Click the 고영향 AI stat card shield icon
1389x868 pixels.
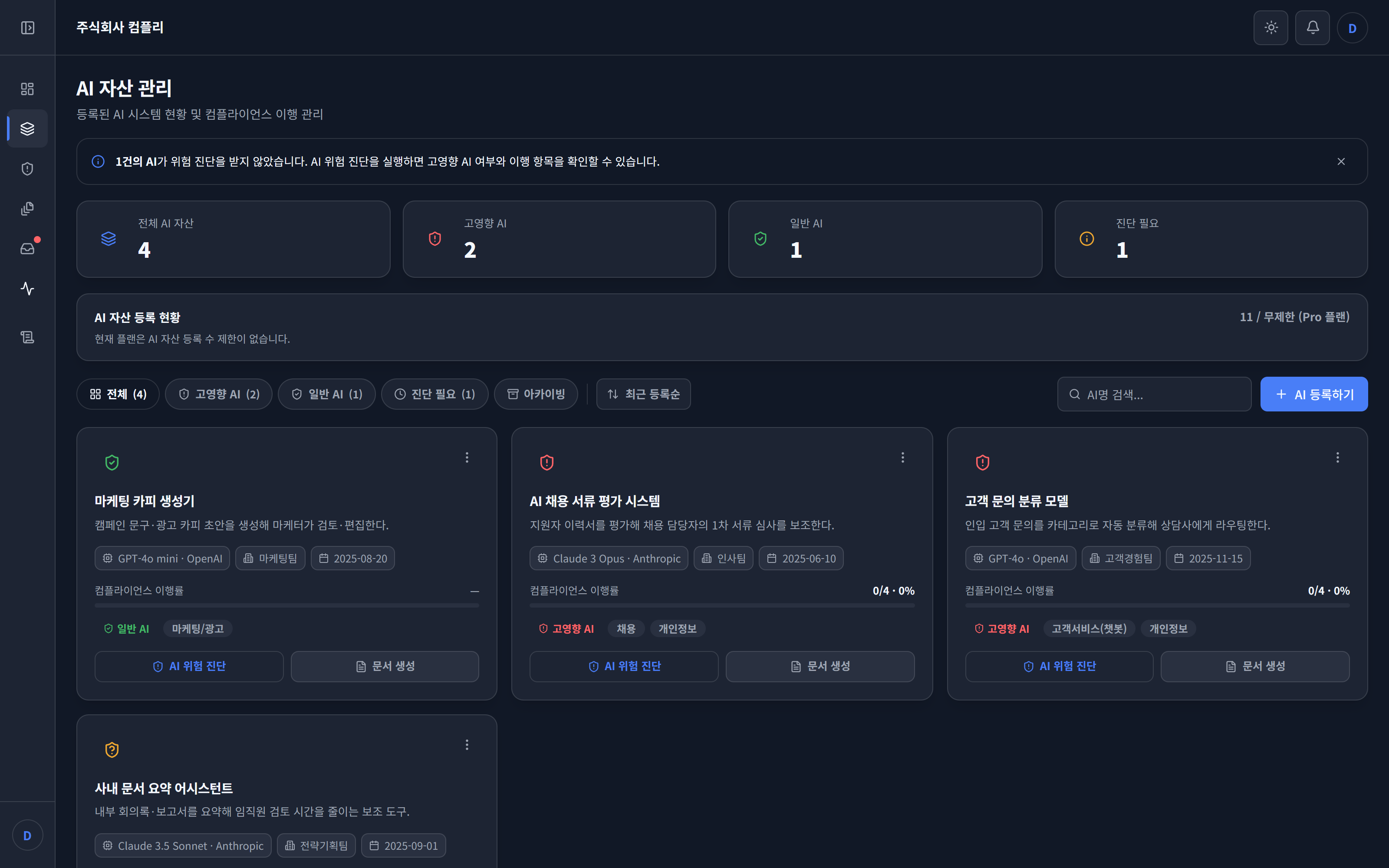pyautogui.click(x=434, y=239)
